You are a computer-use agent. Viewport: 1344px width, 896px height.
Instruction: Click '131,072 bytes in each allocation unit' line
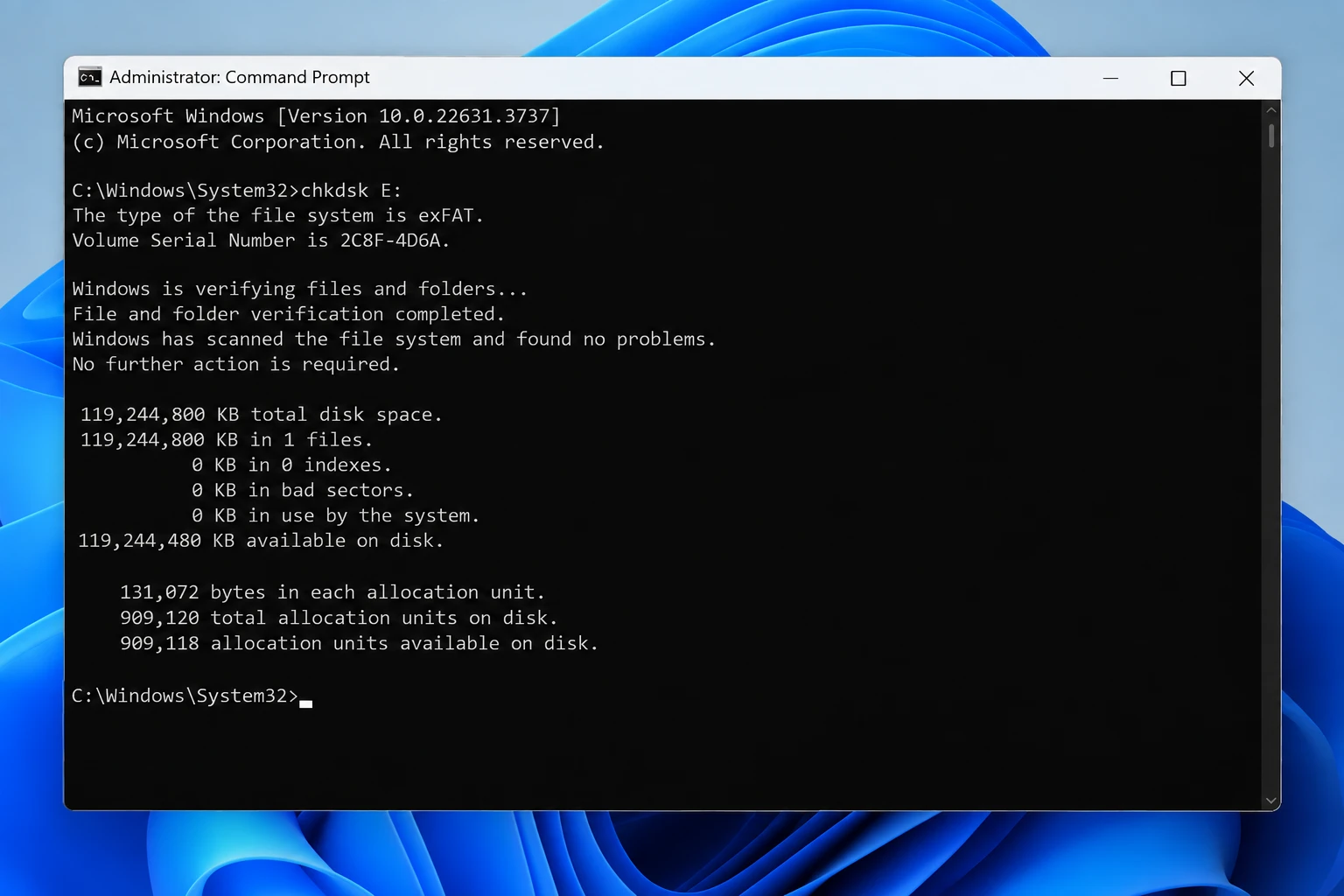coord(332,592)
